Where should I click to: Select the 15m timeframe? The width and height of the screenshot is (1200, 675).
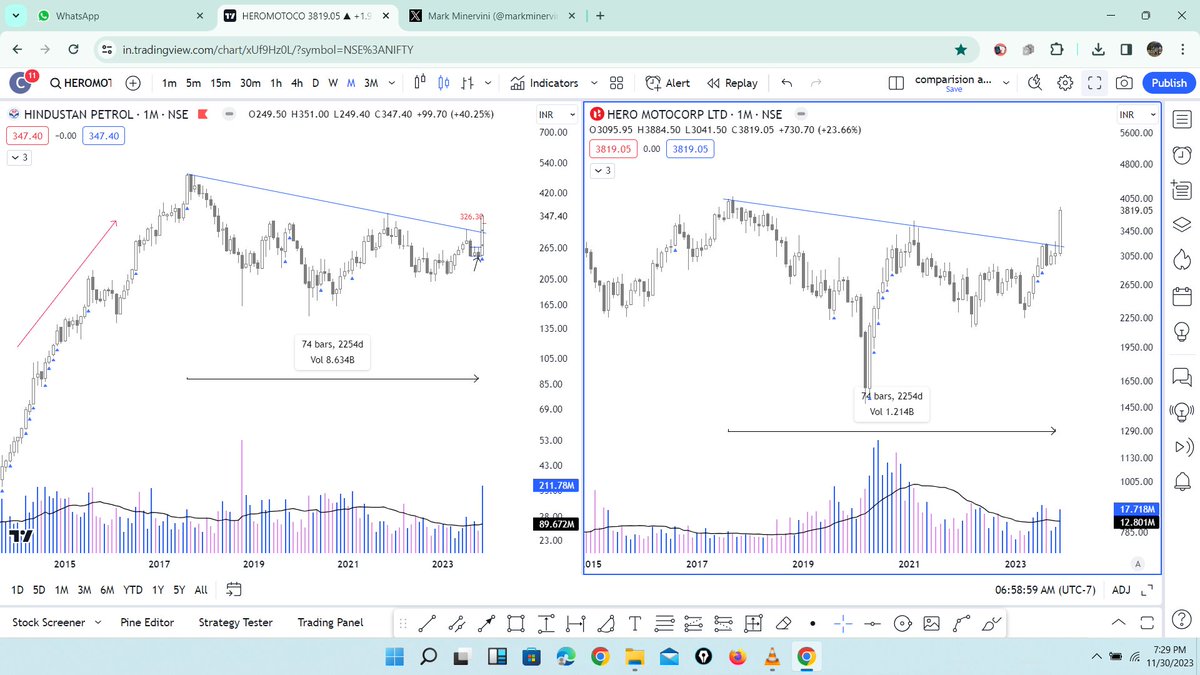click(221, 83)
